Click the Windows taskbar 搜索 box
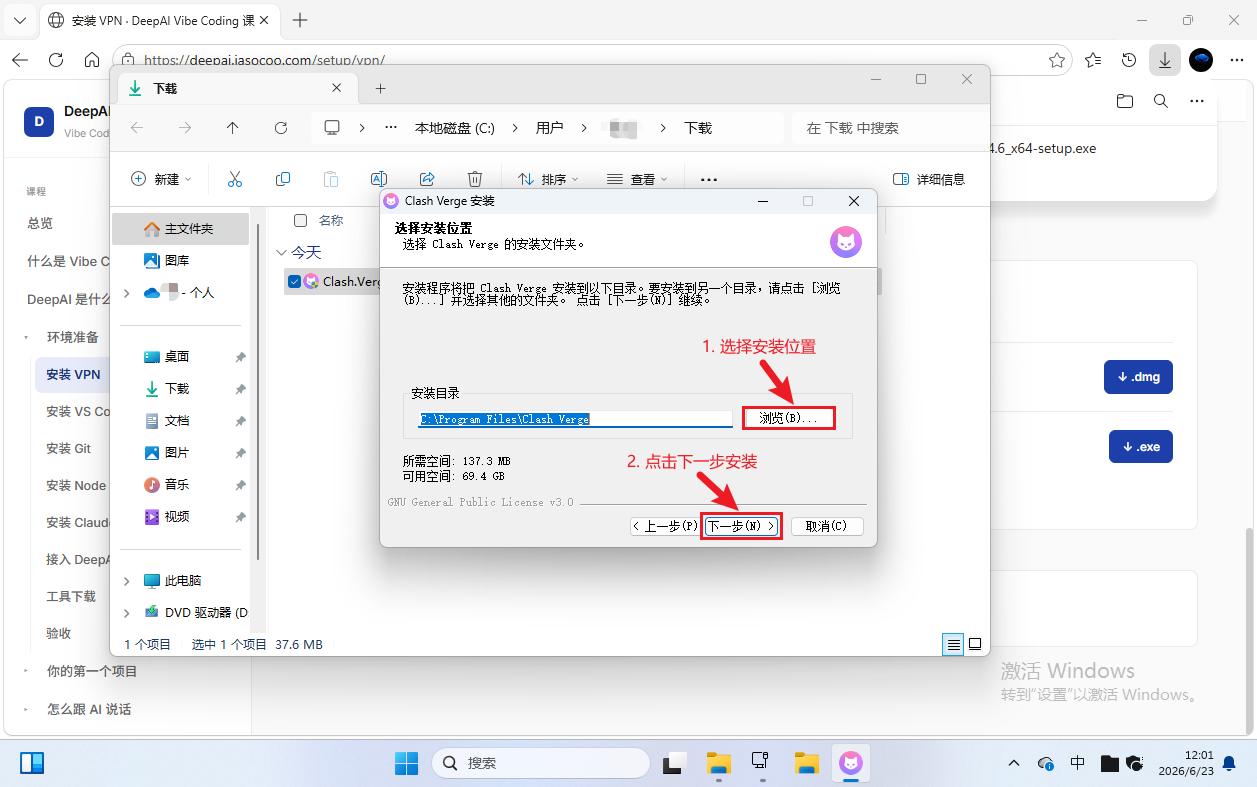The image size is (1257, 787). pyautogui.click(x=541, y=763)
